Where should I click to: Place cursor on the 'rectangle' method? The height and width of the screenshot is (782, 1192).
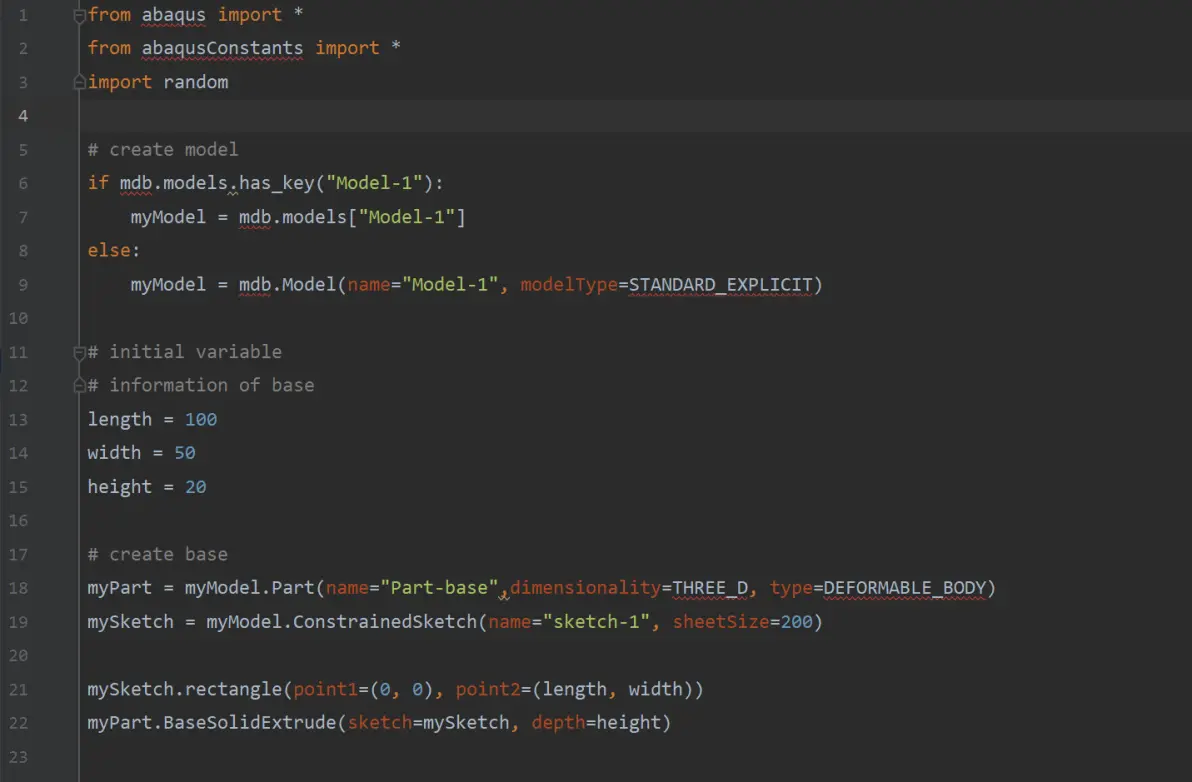click(233, 689)
